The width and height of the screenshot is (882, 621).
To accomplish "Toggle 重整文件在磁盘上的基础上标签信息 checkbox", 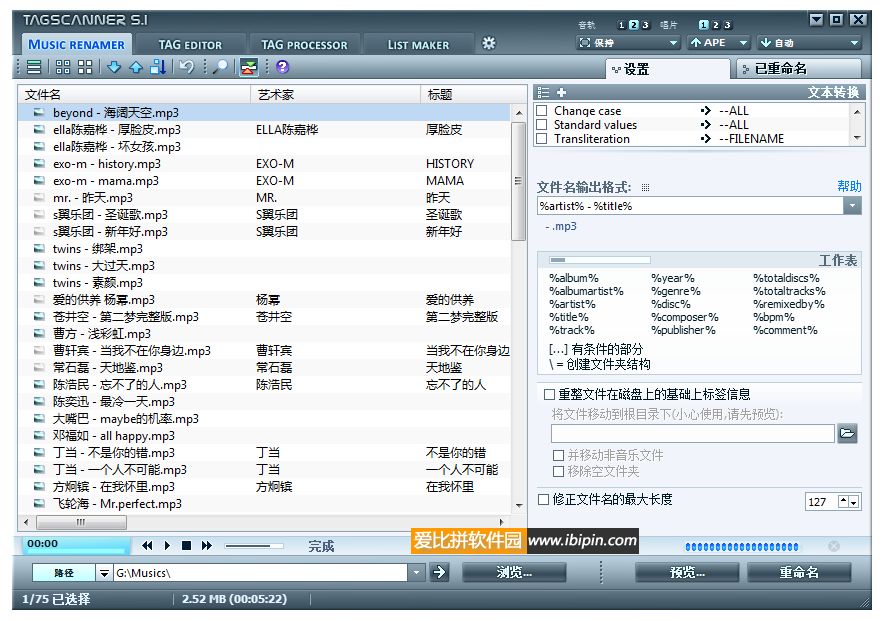I will pos(549,394).
